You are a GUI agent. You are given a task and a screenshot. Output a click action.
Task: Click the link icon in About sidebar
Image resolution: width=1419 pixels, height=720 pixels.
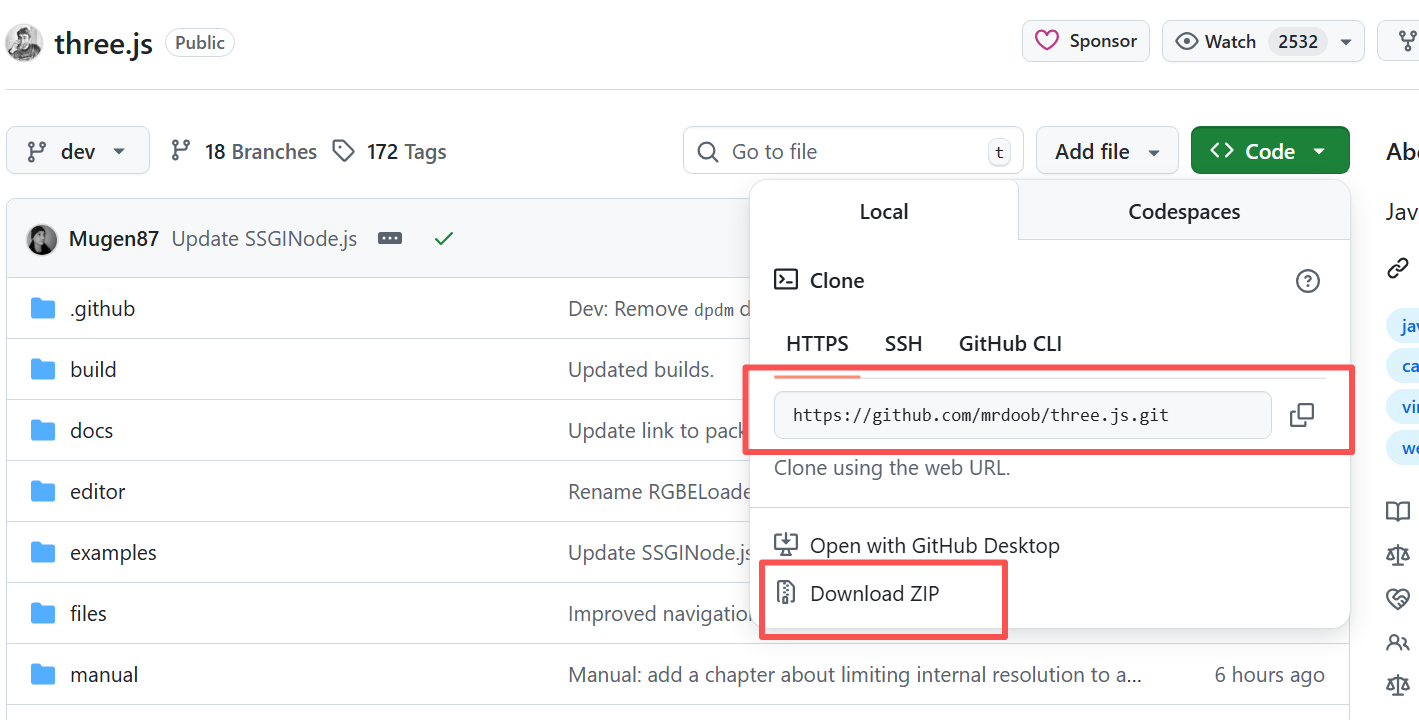(1398, 268)
